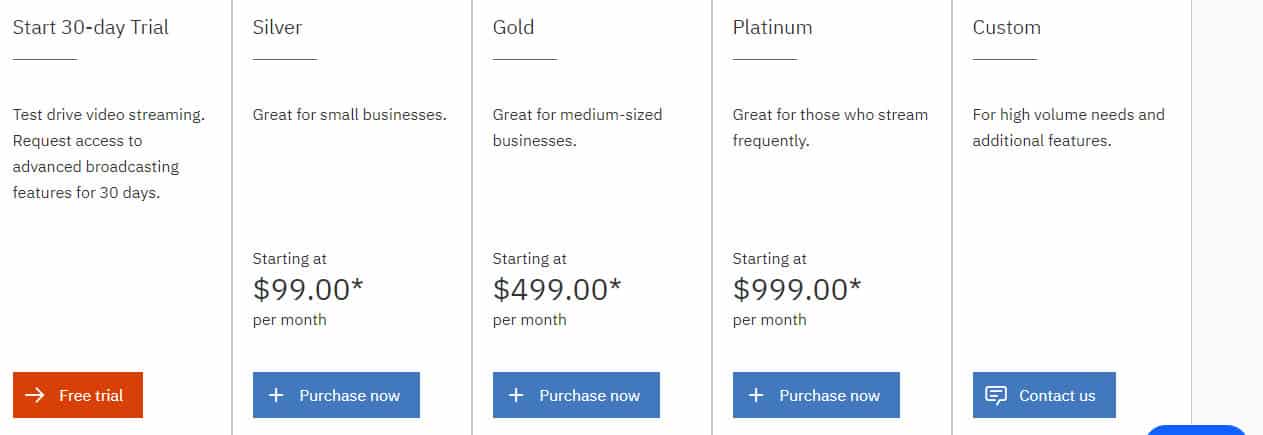Click the $499.00 Gold price
Screen dimensions: 1263x435
(557, 290)
